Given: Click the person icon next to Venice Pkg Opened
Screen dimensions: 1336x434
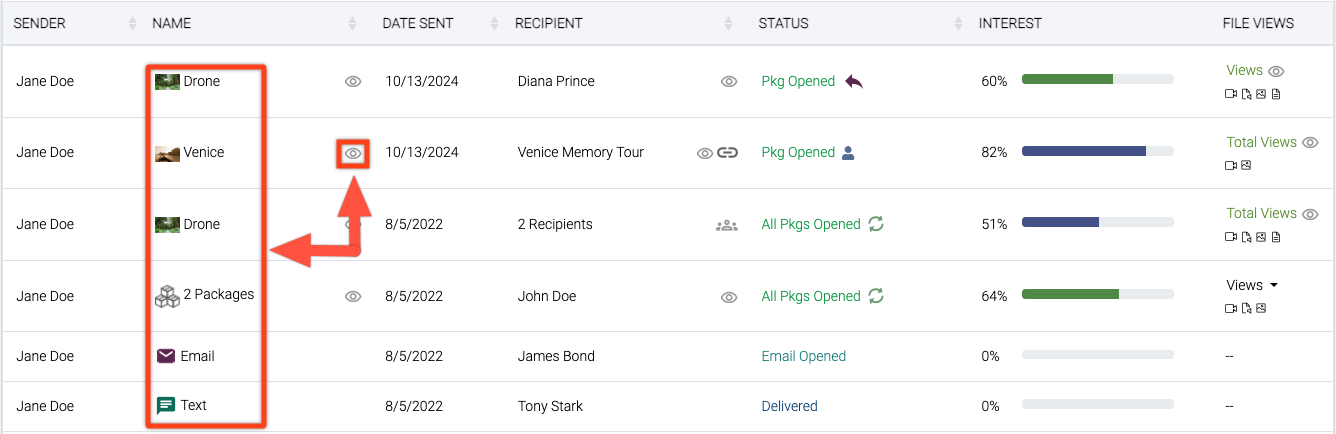Looking at the screenshot, I should 848,153.
